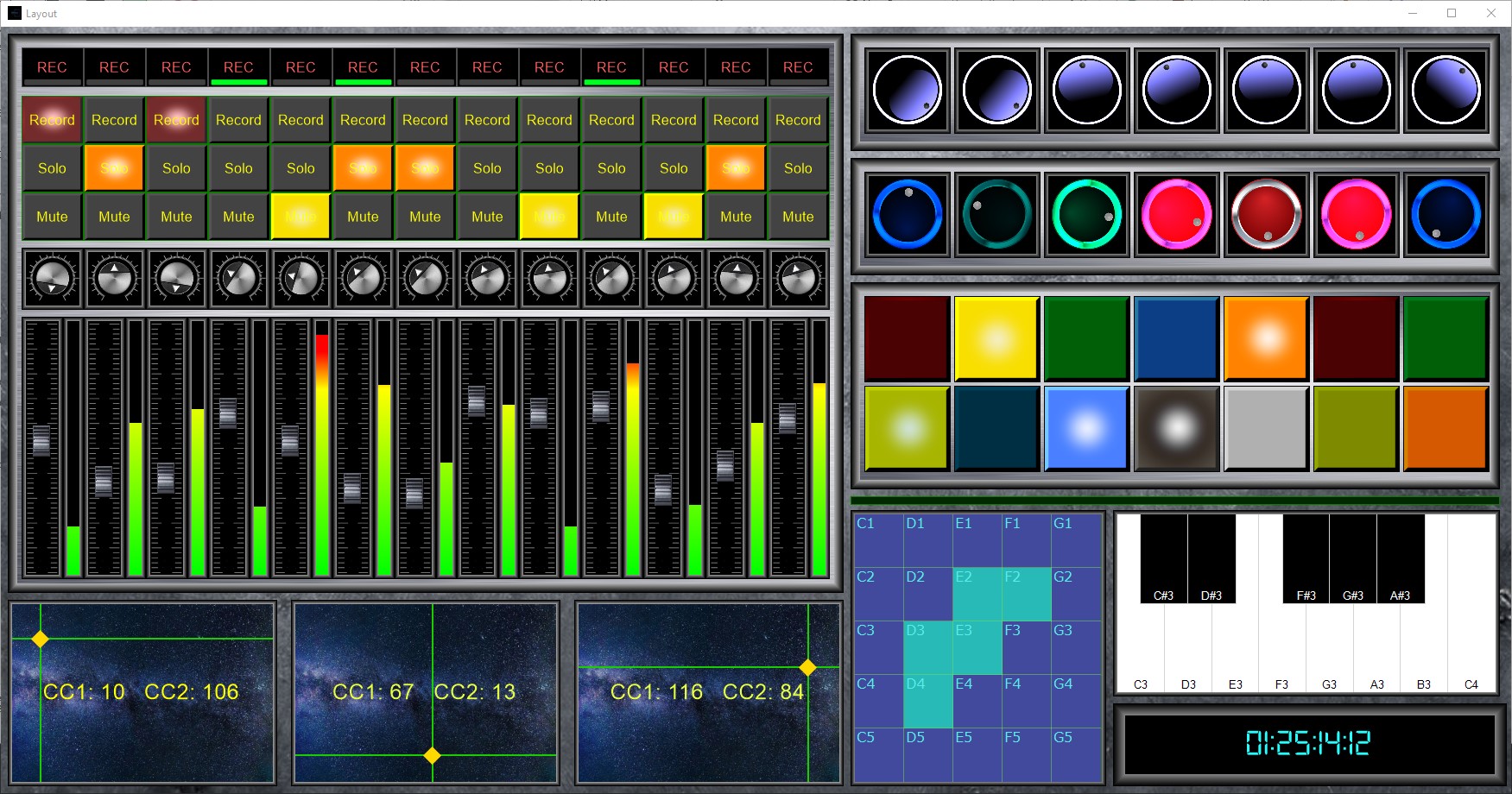Toggle the lit Record button on channel three

(176, 120)
